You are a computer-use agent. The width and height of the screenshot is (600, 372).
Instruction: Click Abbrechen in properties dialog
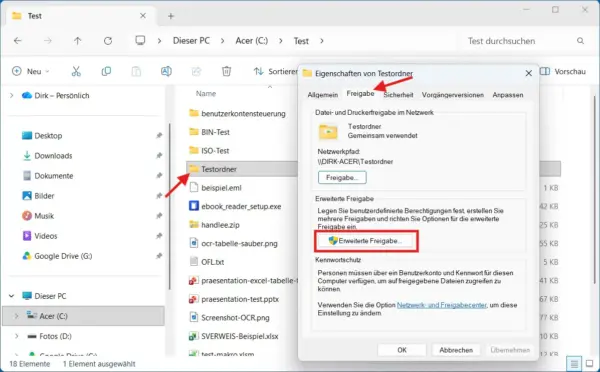point(456,350)
